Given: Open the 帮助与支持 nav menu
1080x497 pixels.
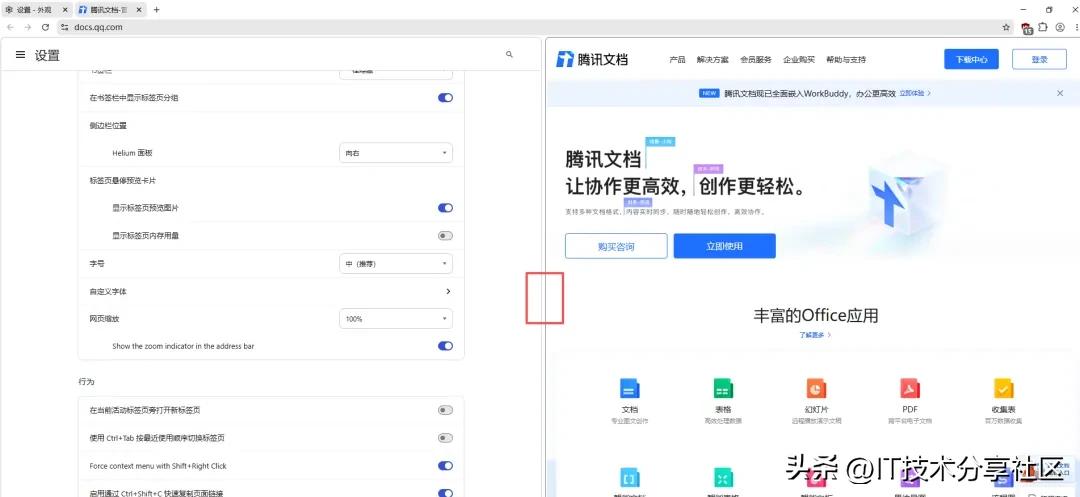Looking at the screenshot, I should pyautogui.click(x=846, y=60).
